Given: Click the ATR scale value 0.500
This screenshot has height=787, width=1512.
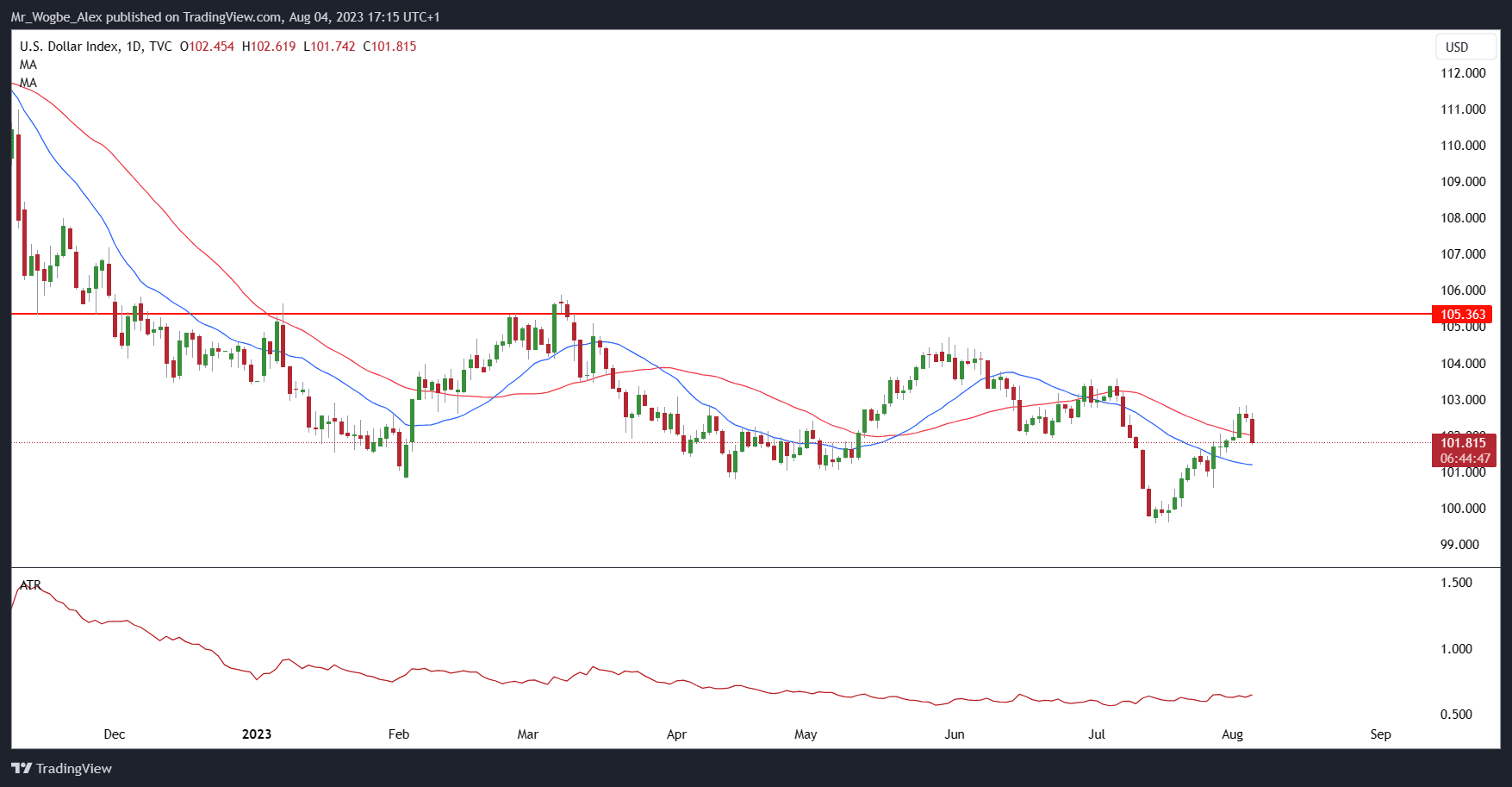Looking at the screenshot, I should (x=1456, y=715).
